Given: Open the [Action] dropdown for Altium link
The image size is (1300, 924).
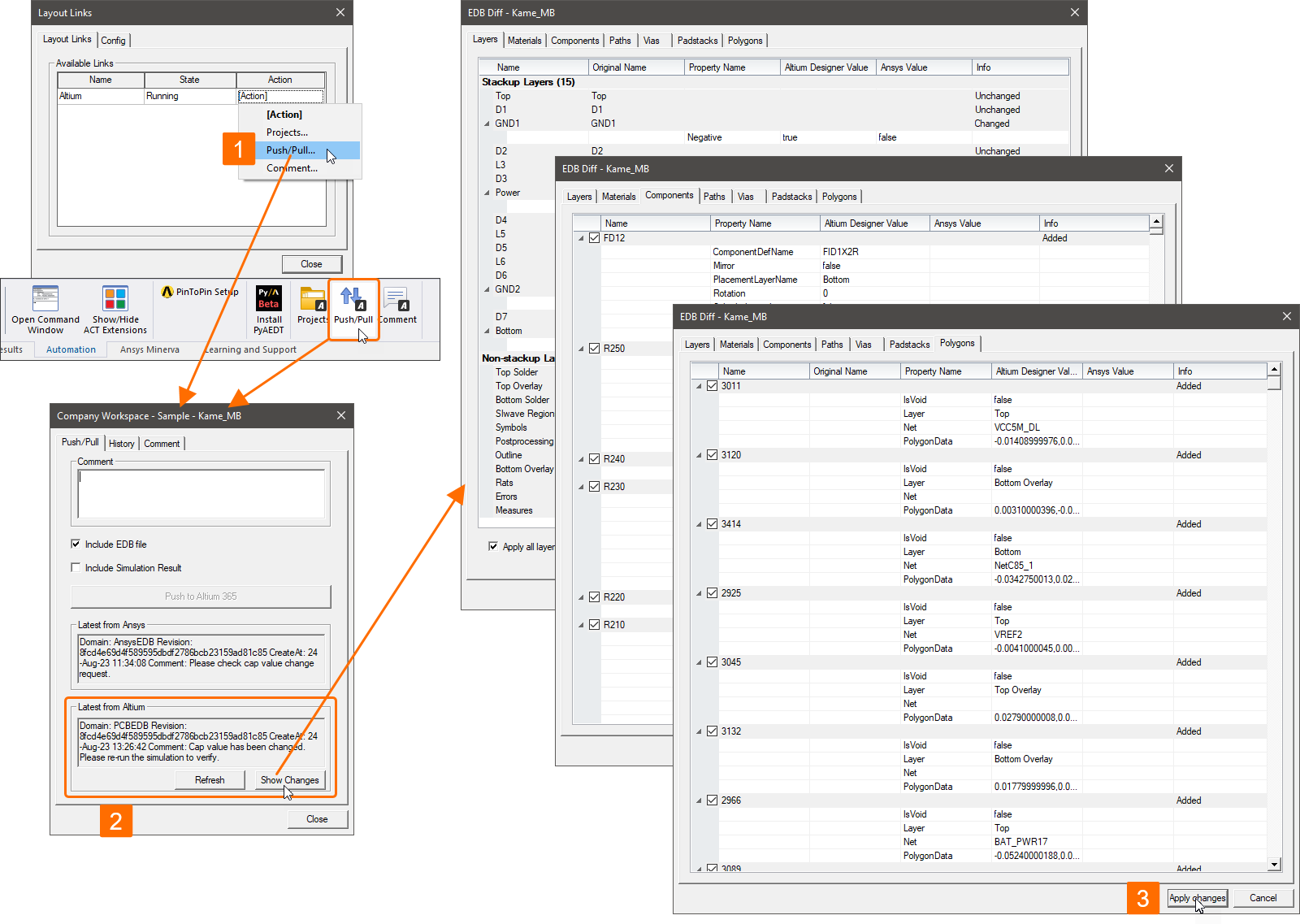Looking at the screenshot, I should 280,96.
